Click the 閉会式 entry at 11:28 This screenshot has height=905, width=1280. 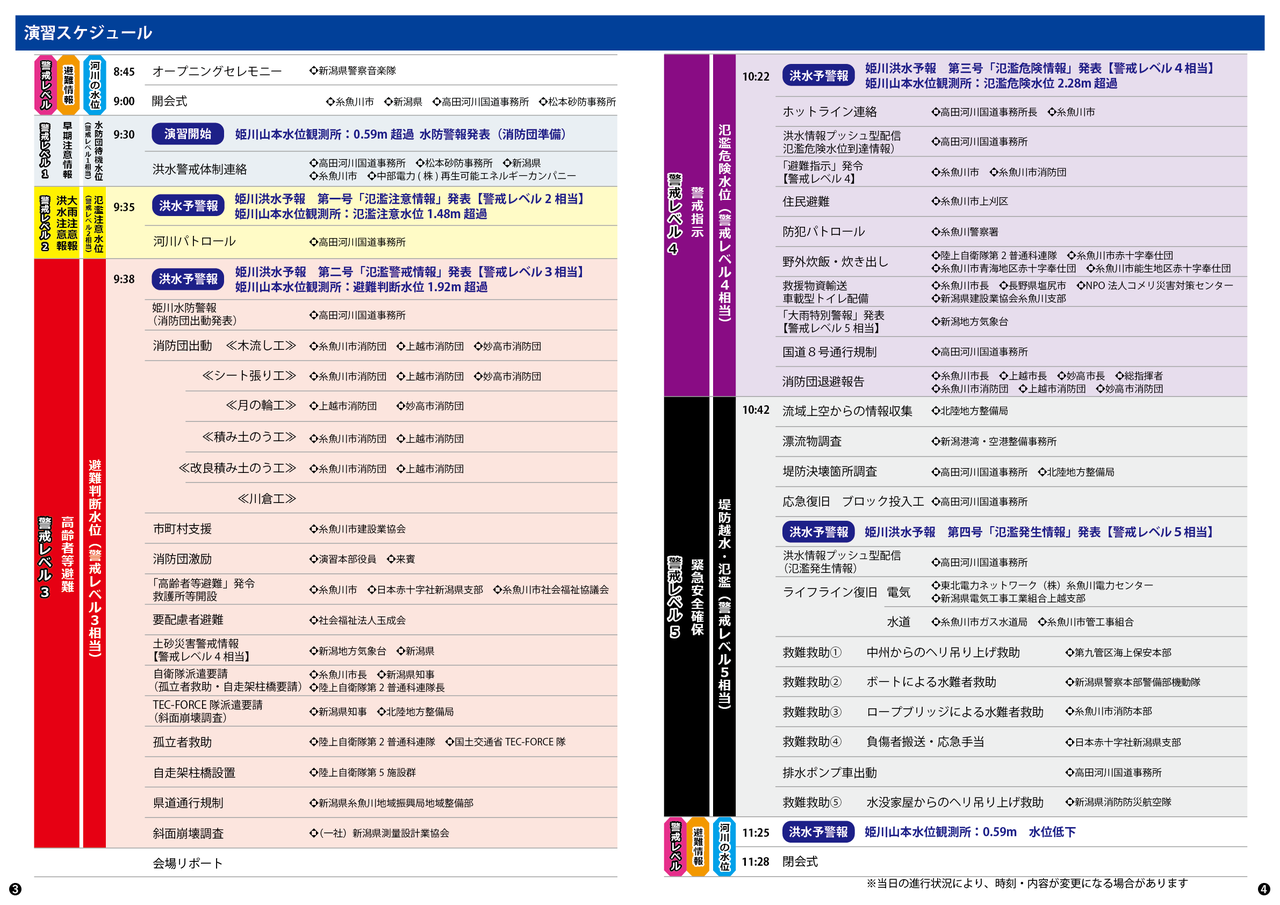click(x=800, y=861)
